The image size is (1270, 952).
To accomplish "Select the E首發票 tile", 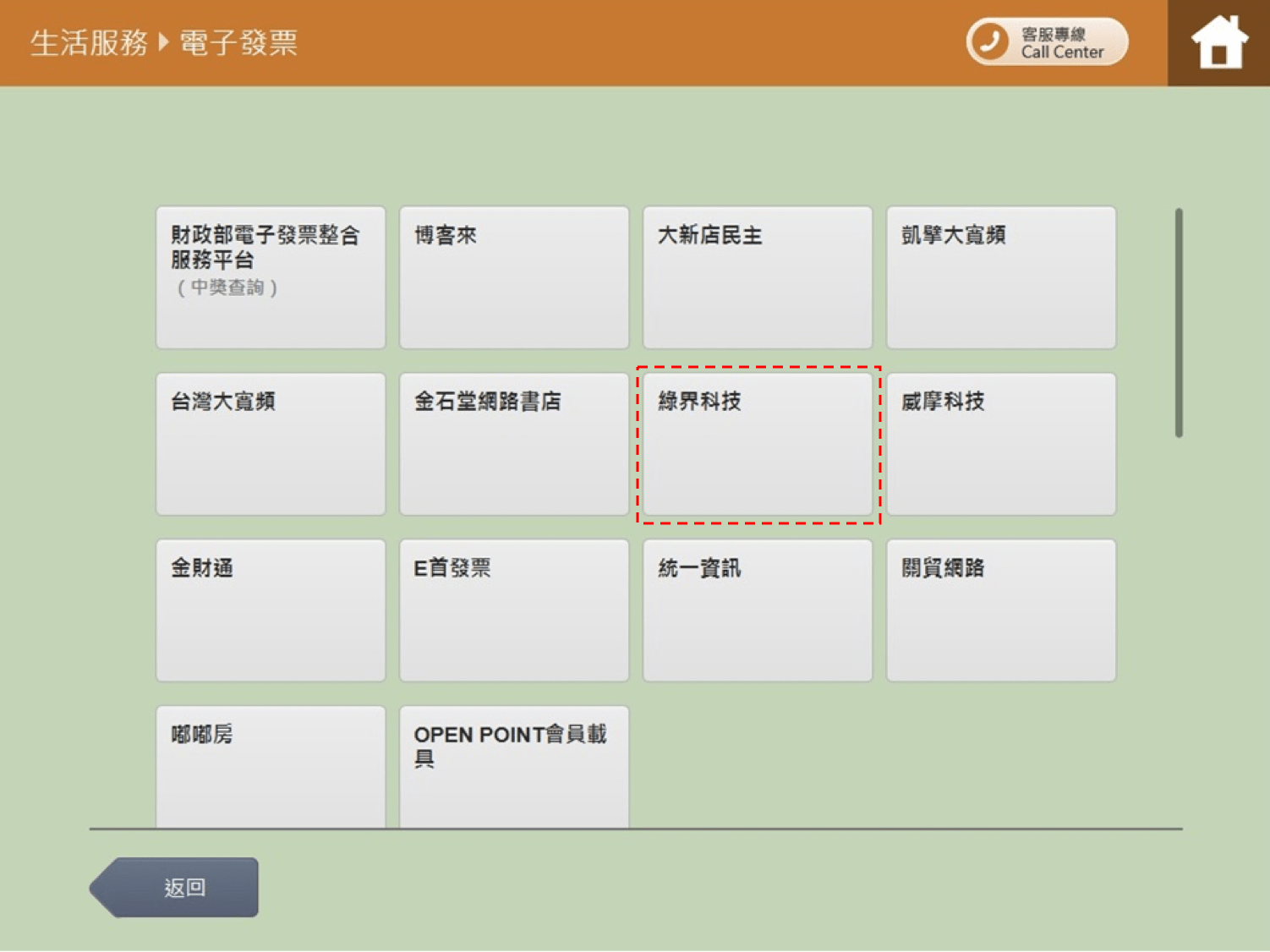I will point(514,610).
